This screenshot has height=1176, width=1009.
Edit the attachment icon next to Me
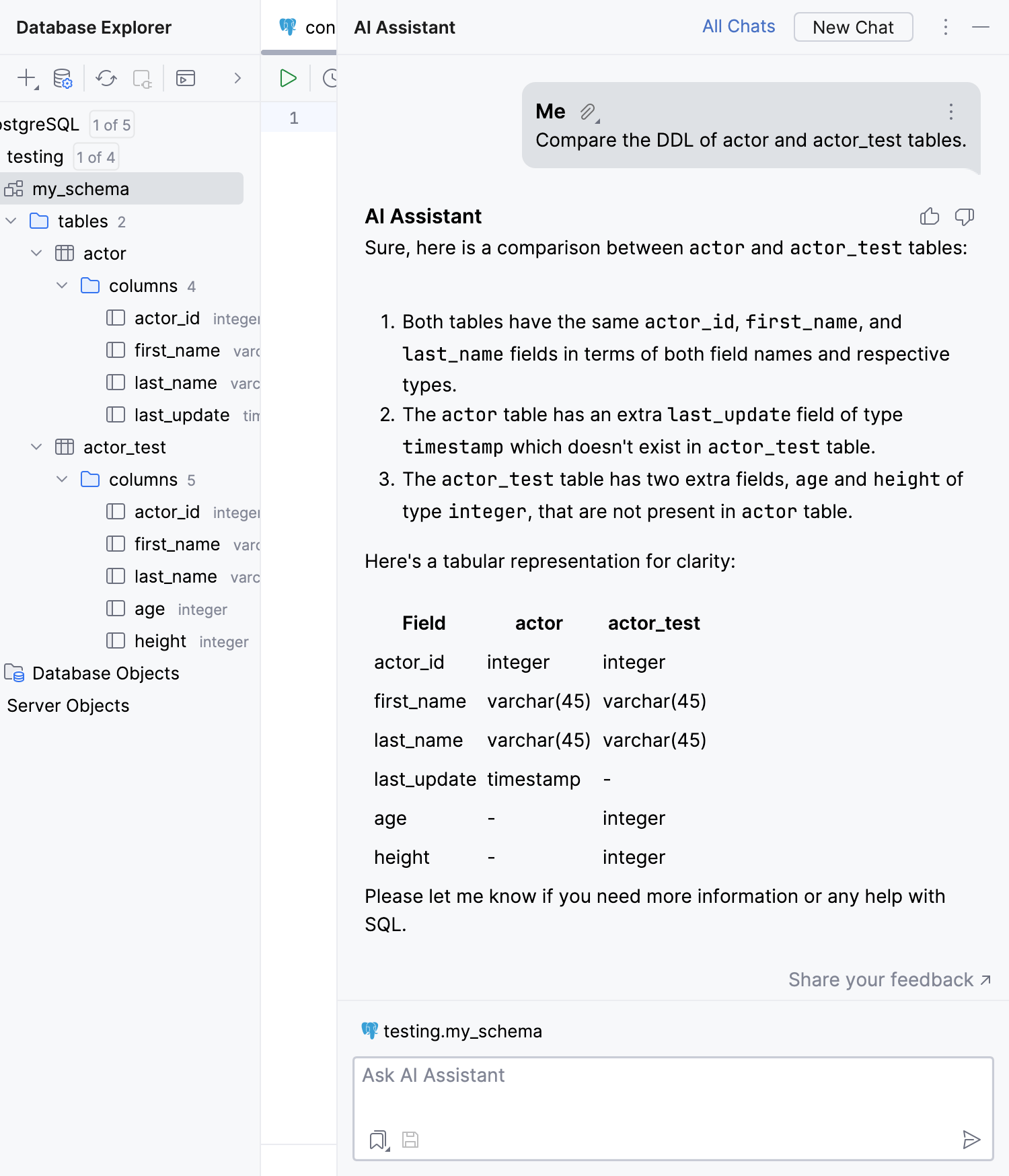point(588,112)
